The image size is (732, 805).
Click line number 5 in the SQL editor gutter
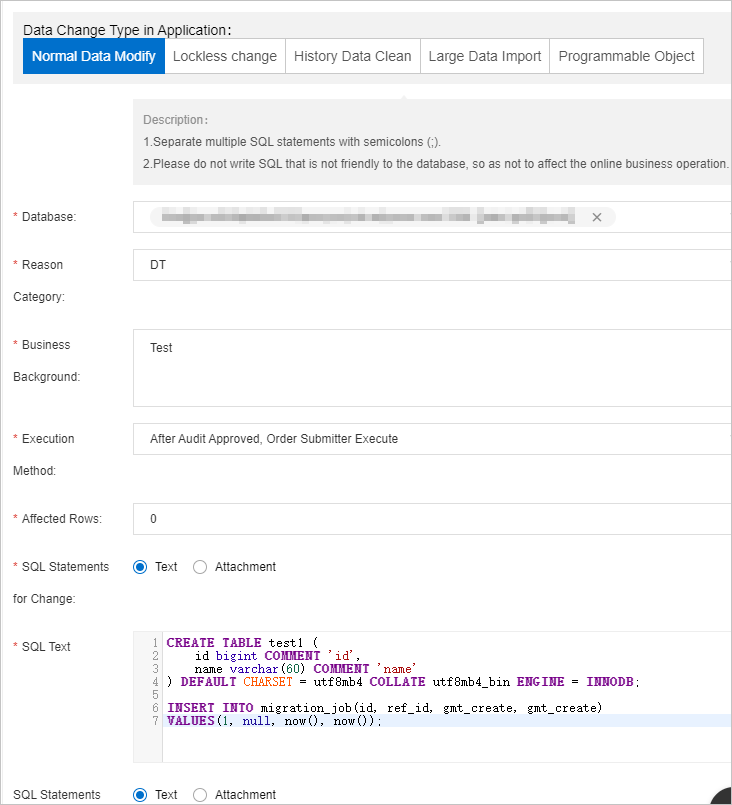click(x=155, y=695)
